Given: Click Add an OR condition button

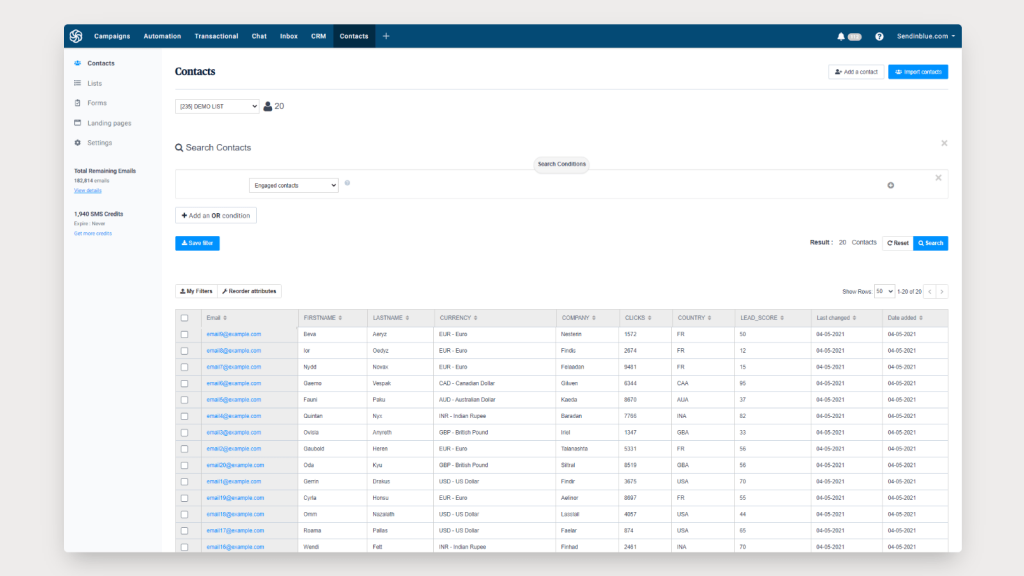Looking at the screenshot, I should 216,216.
